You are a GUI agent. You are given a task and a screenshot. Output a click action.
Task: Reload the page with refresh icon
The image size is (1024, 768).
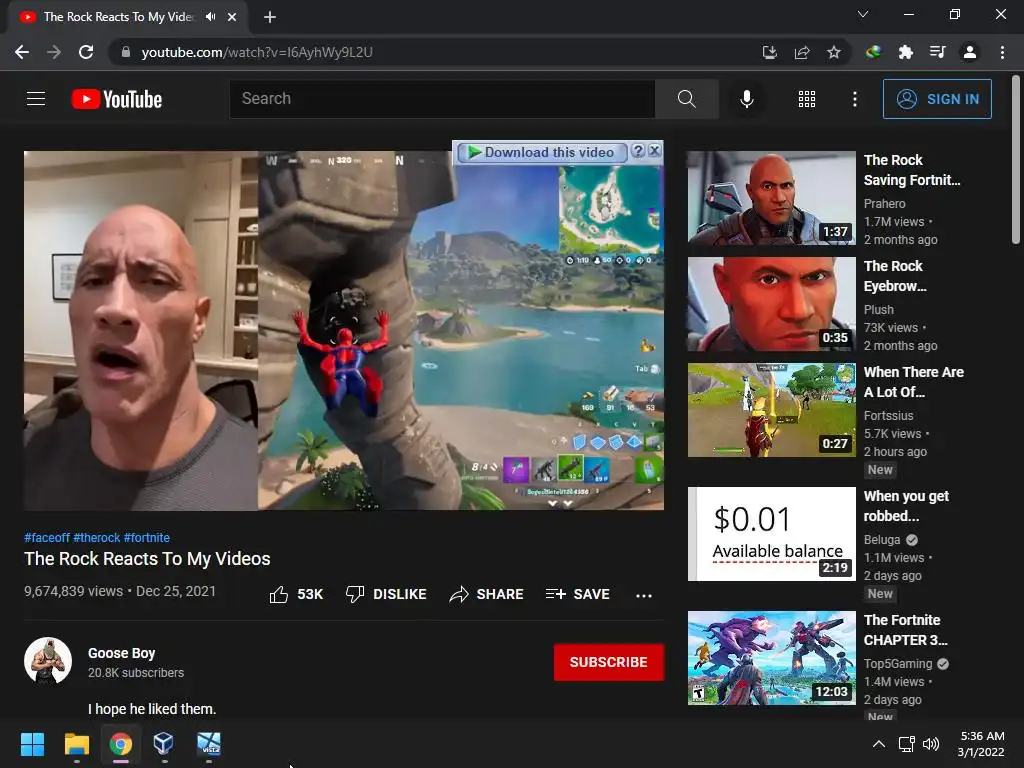pyautogui.click(x=86, y=52)
